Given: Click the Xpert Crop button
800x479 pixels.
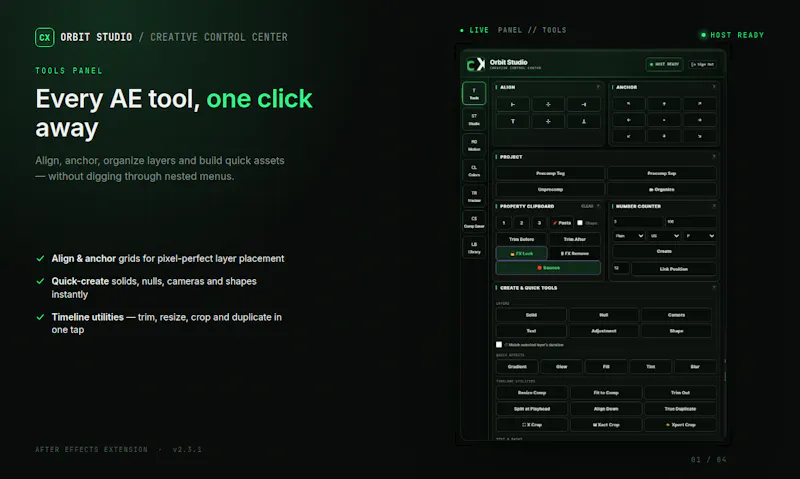Looking at the screenshot, I should tap(681, 425).
